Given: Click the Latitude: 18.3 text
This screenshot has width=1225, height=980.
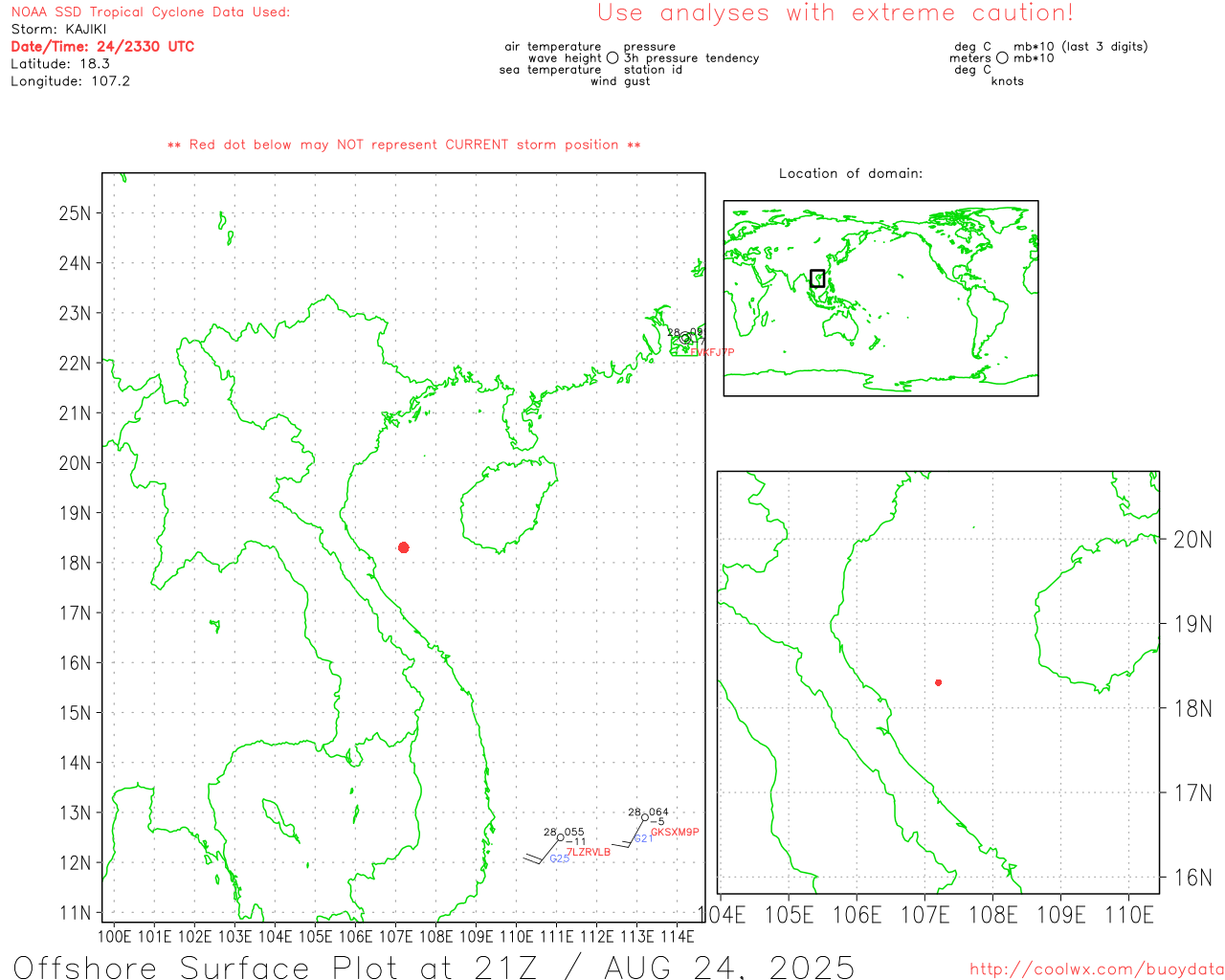Looking at the screenshot, I should [x=60, y=64].
